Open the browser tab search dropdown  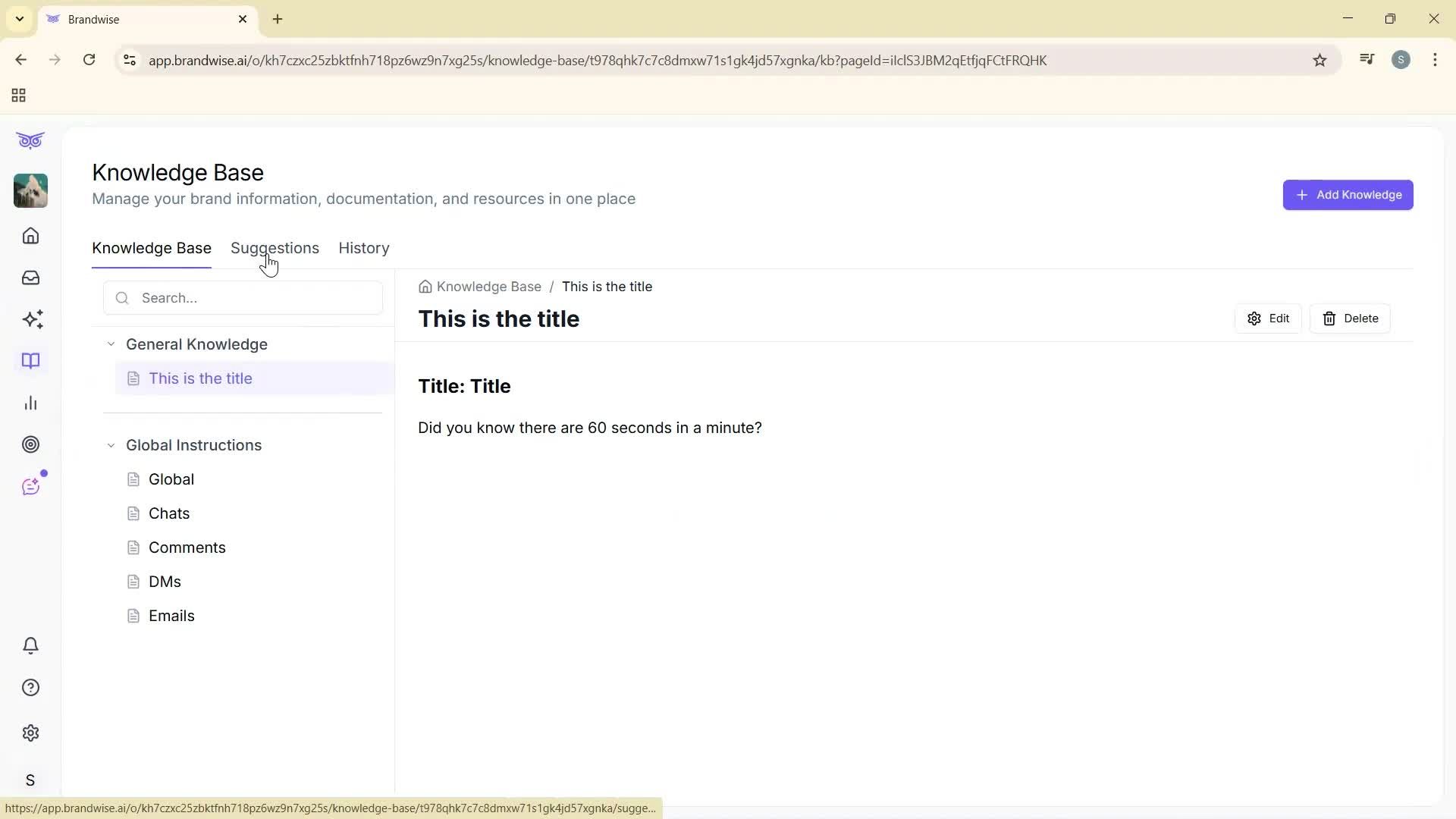click(19, 19)
